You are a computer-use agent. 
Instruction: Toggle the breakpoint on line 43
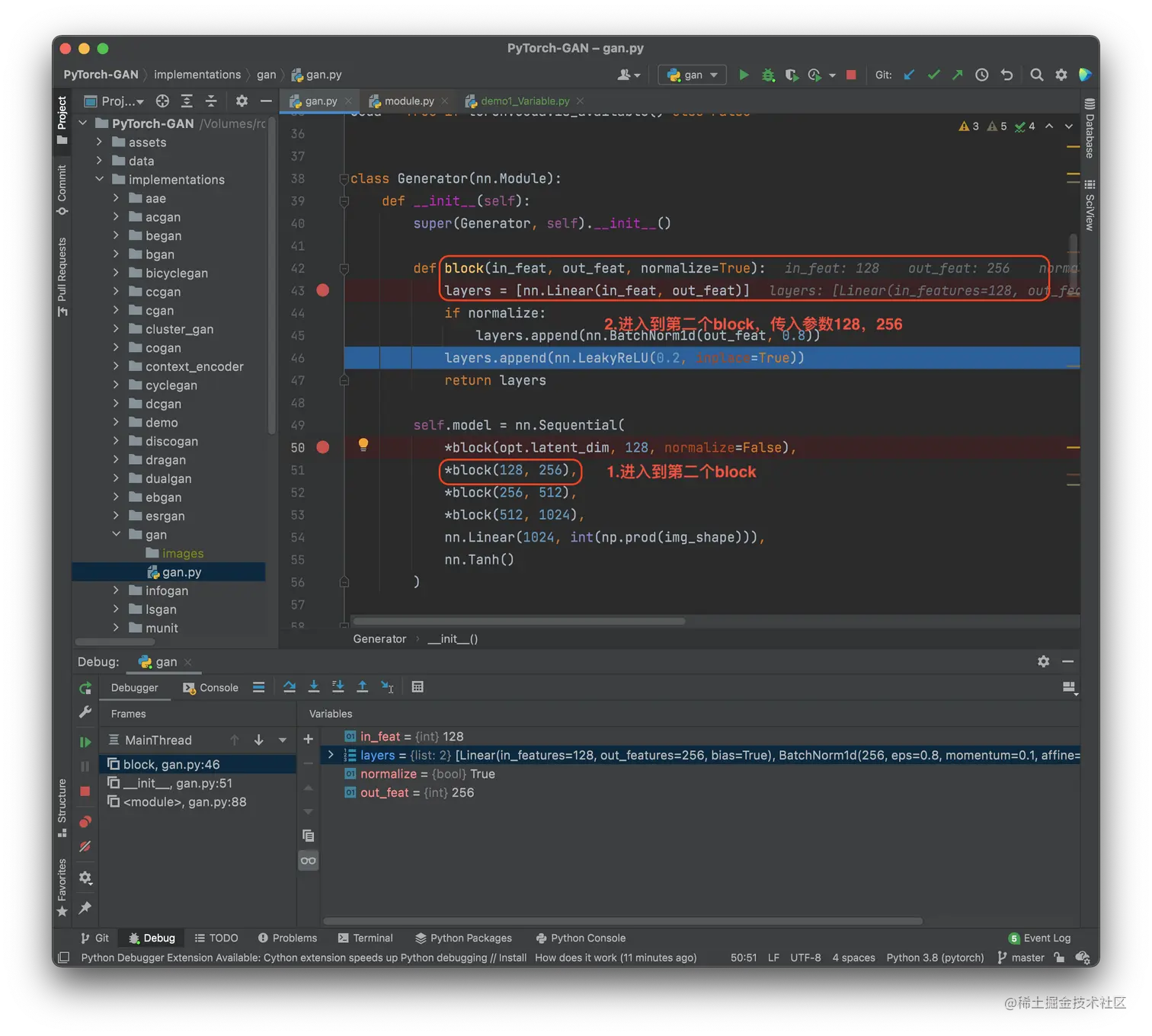click(x=323, y=290)
